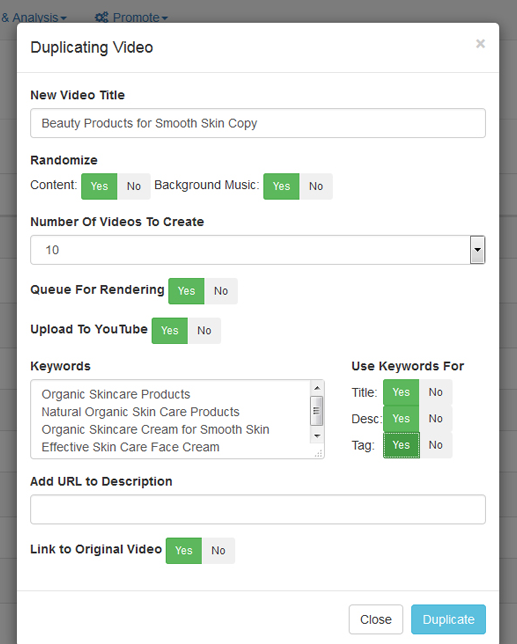This screenshot has height=644, width=517.
Task: Turn off Background Music randomization
Action: click(316, 186)
